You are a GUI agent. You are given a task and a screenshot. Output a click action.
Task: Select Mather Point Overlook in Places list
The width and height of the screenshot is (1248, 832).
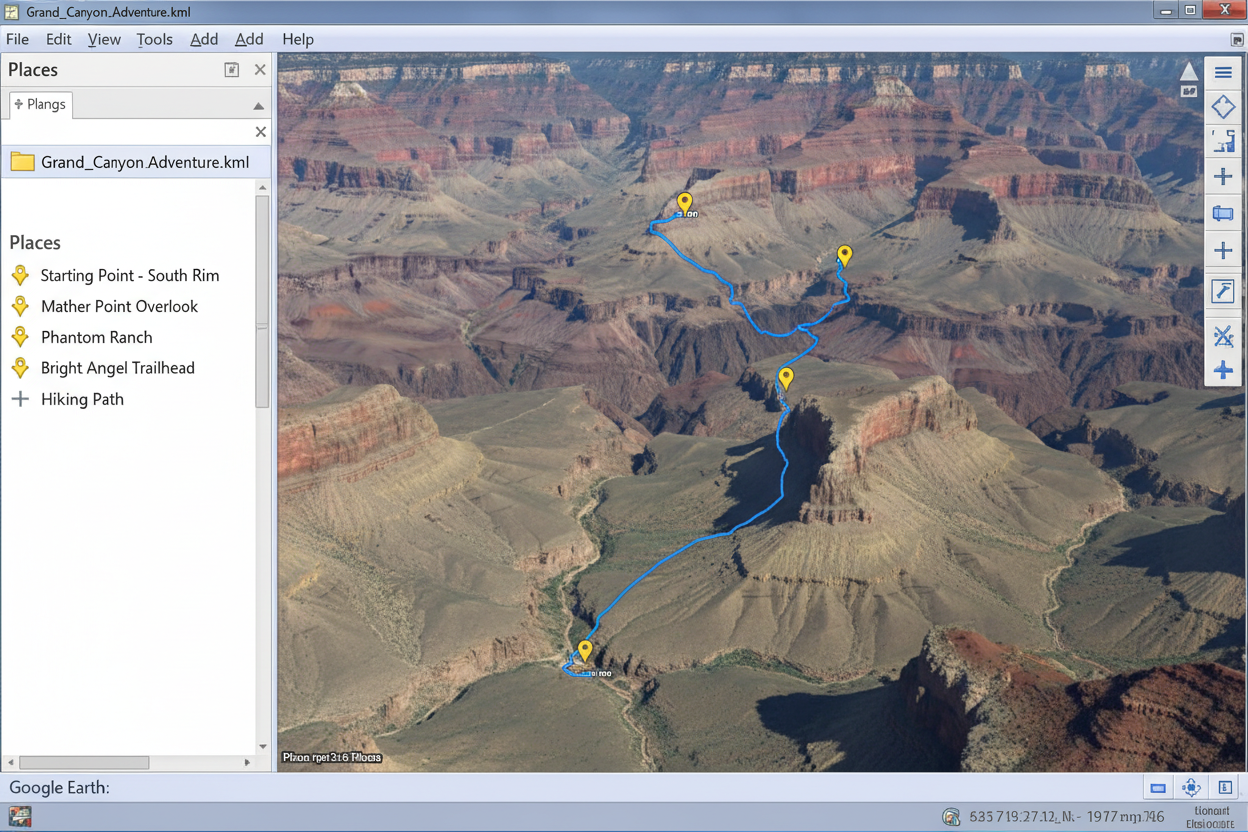click(119, 306)
